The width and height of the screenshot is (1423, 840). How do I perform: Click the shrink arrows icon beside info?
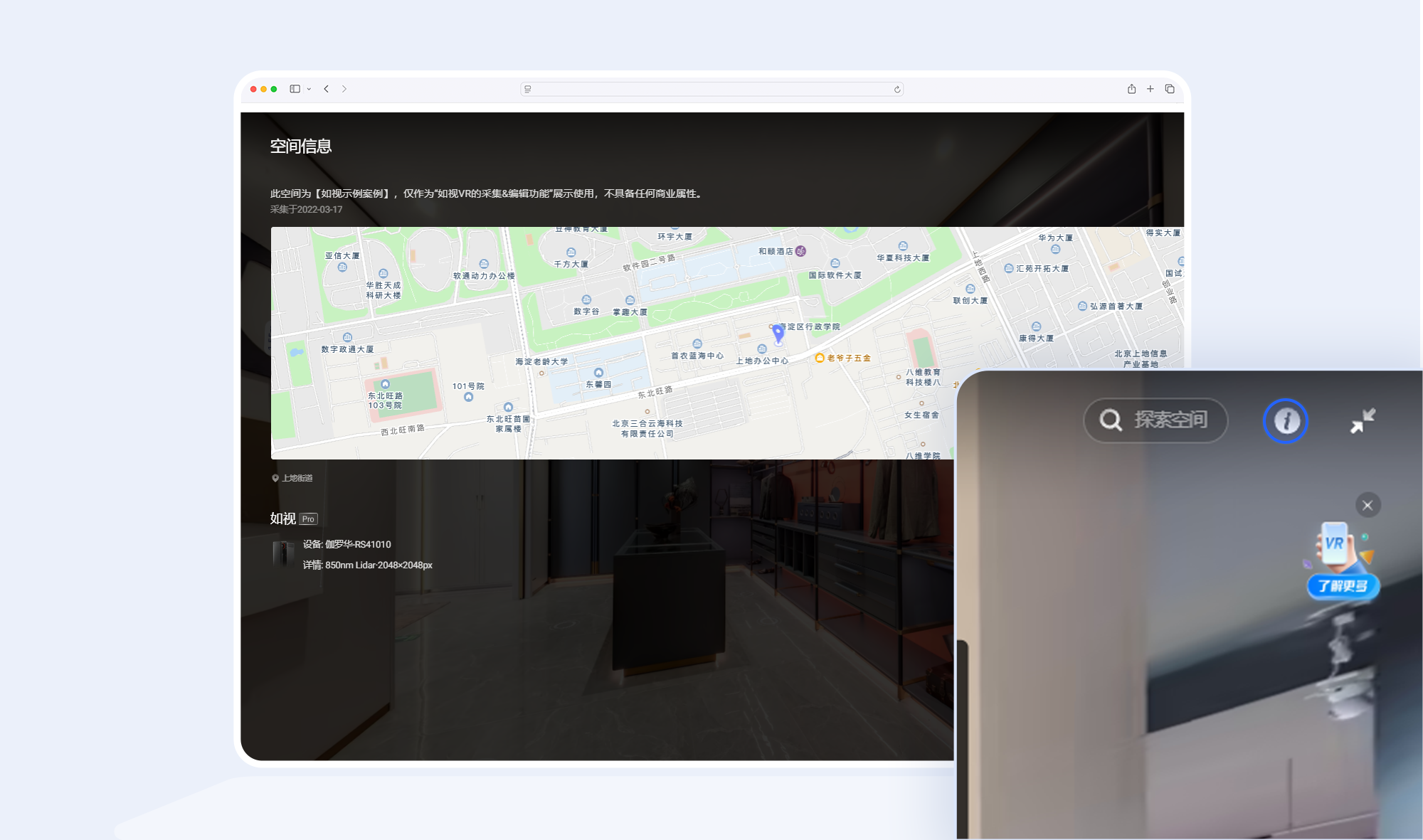tap(1363, 421)
